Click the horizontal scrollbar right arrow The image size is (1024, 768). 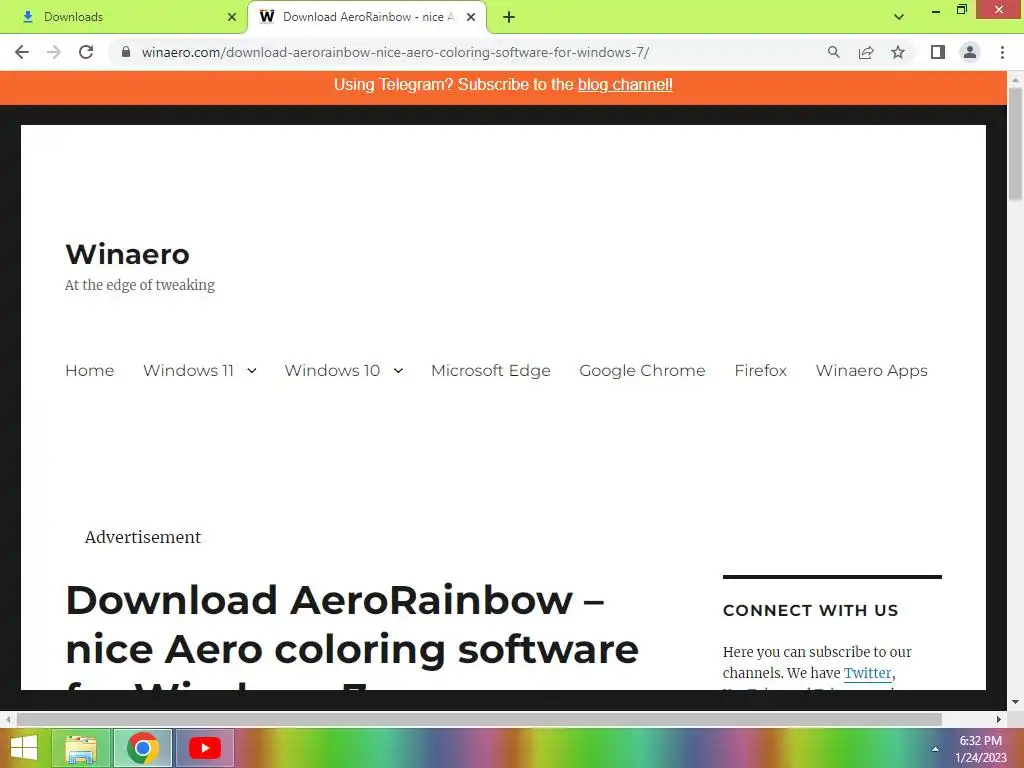pos(999,719)
